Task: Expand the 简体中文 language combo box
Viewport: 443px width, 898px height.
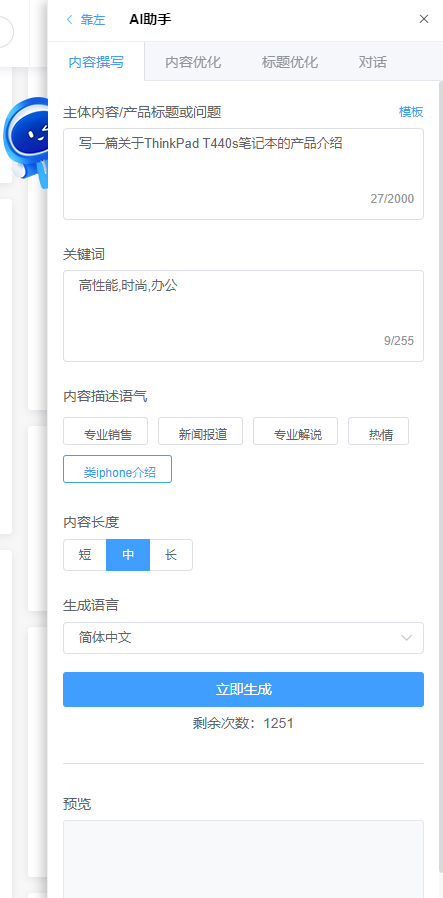Action: tap(243, 637)
